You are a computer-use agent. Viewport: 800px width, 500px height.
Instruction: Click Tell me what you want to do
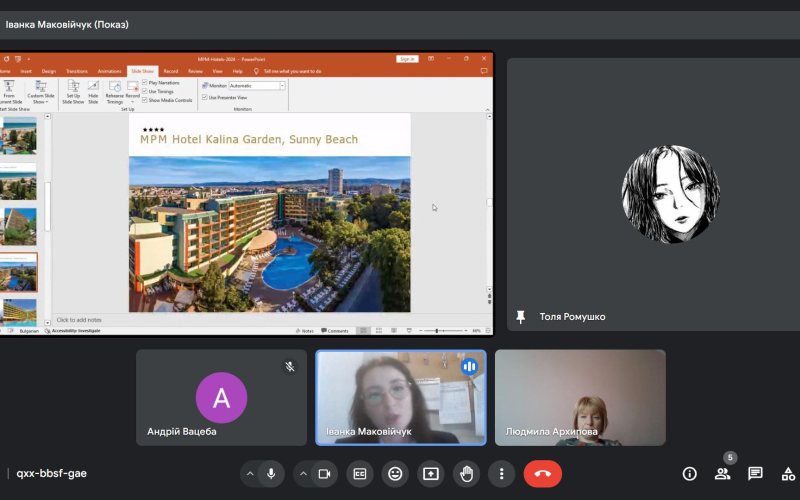click(292, 71)
